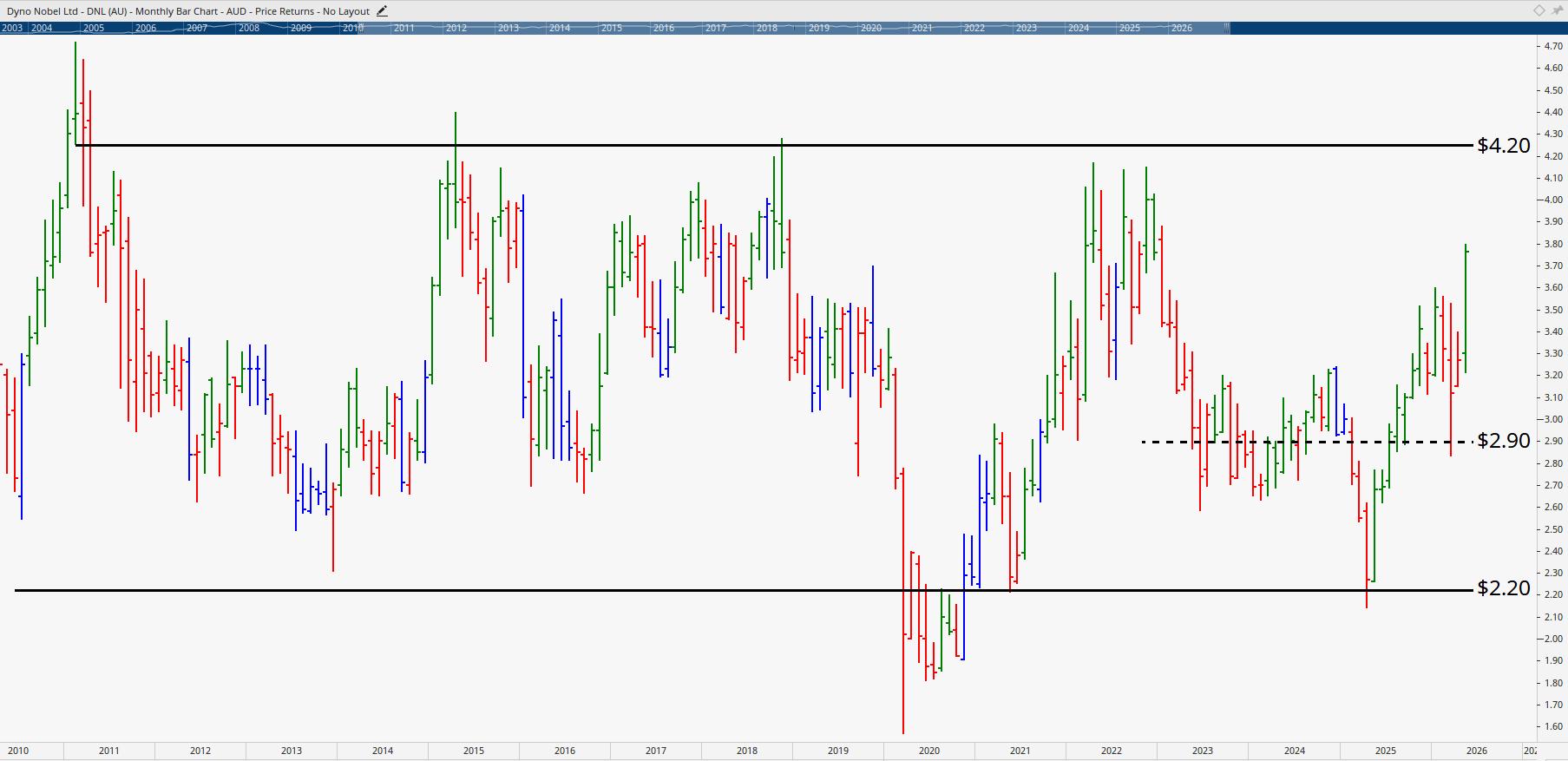Click the 3.50 value on price axis
Screen dimensions: 1568x761
pyautogui.click(x=1553, y=310)
